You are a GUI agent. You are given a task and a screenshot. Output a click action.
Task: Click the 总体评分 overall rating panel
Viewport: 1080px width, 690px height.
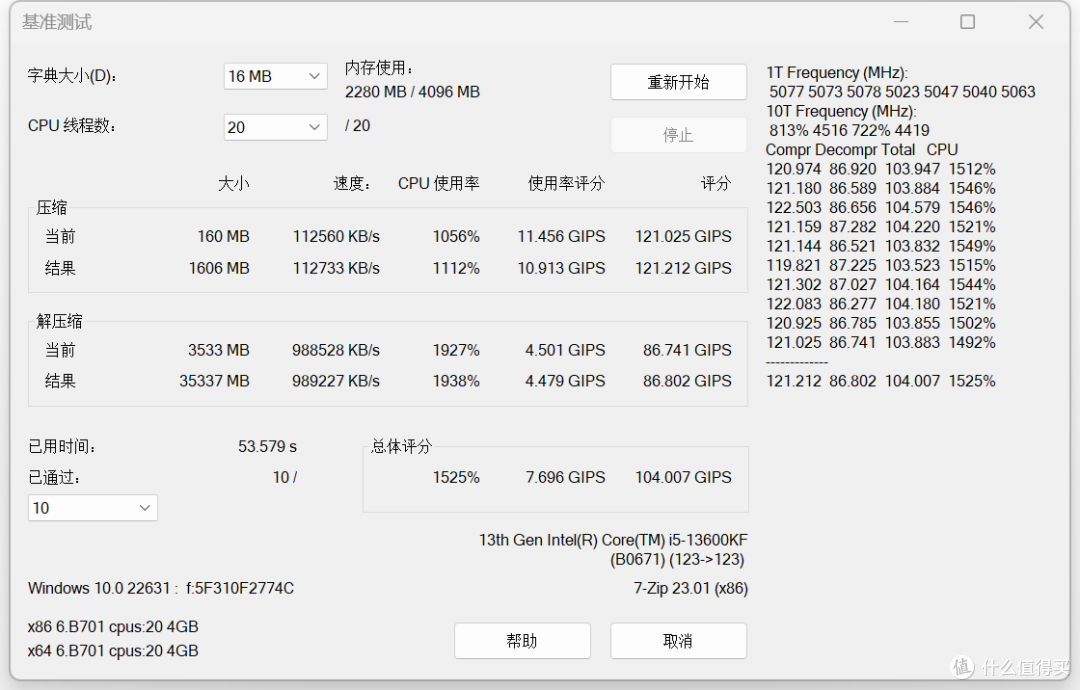[555, 478]
